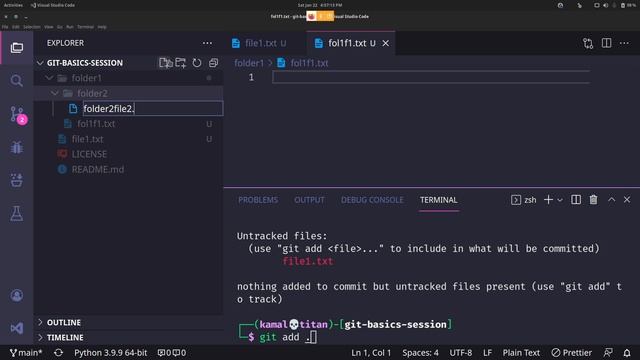Open fol1f1.txt in the explorer tree
The width and height of the screenshot is (640, 360).
click(x=96, y=124)
